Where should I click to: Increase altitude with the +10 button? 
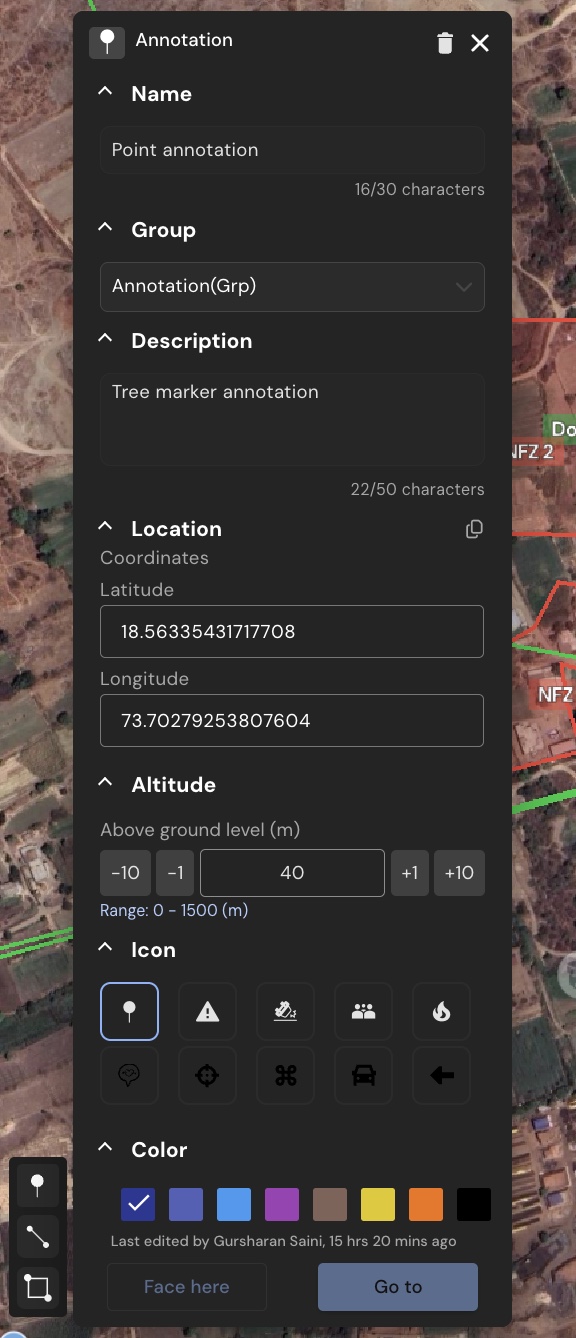click(x=459, y=873)
